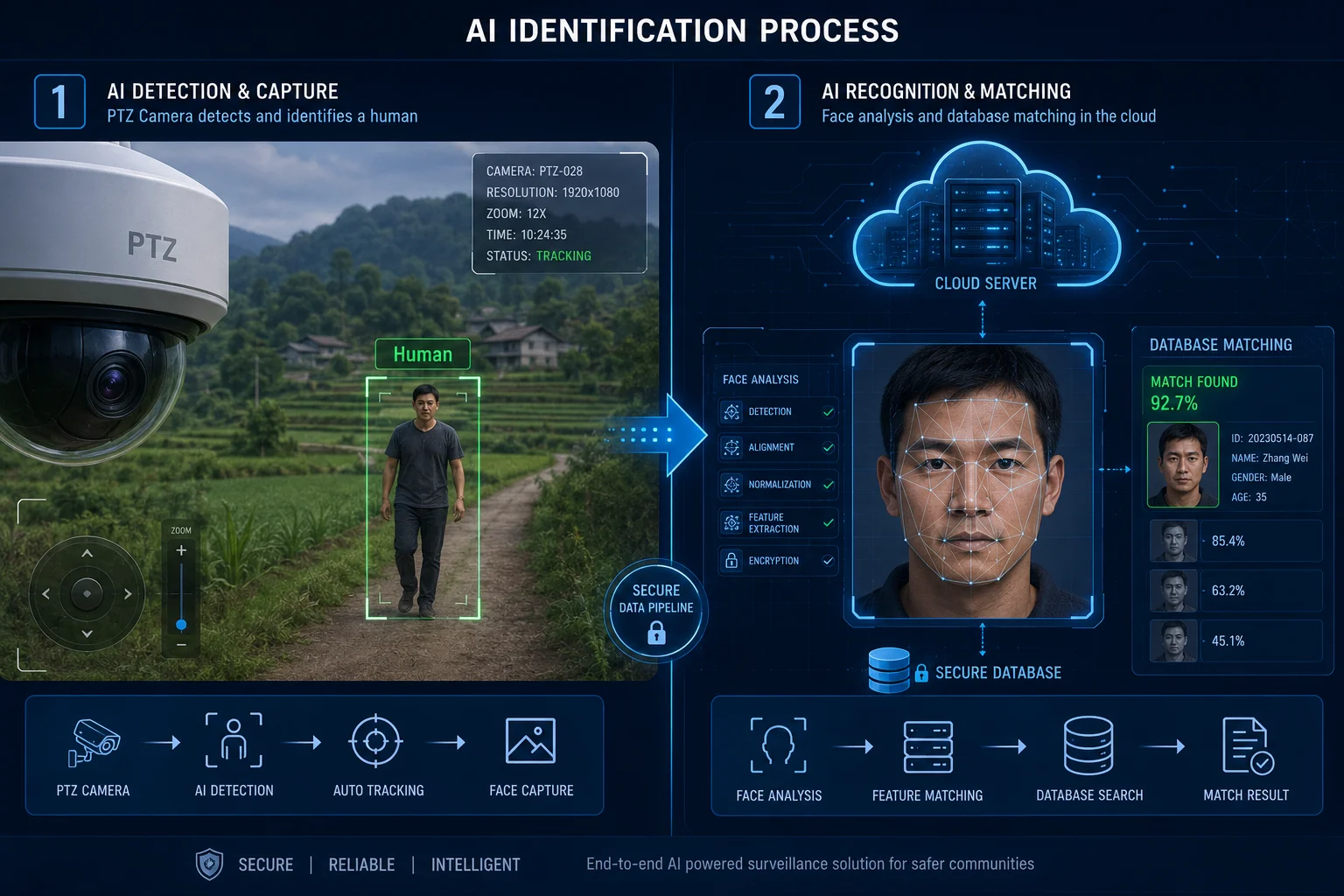Select the Zhang Wei matched face thumbnail
The image size is (1344, 896).
tap(1183, 465)
